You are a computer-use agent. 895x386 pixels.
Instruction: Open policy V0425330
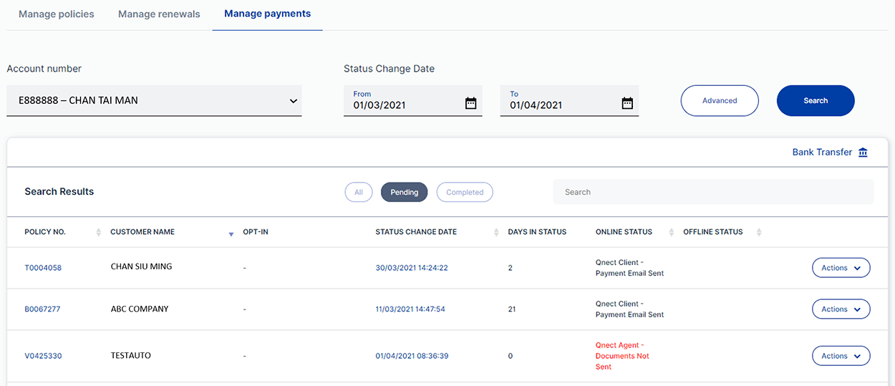pos(43,356)
